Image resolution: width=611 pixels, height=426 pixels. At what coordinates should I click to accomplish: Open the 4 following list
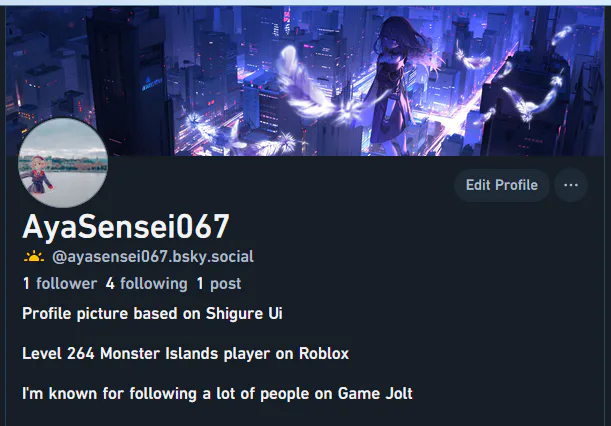(147, 284)
